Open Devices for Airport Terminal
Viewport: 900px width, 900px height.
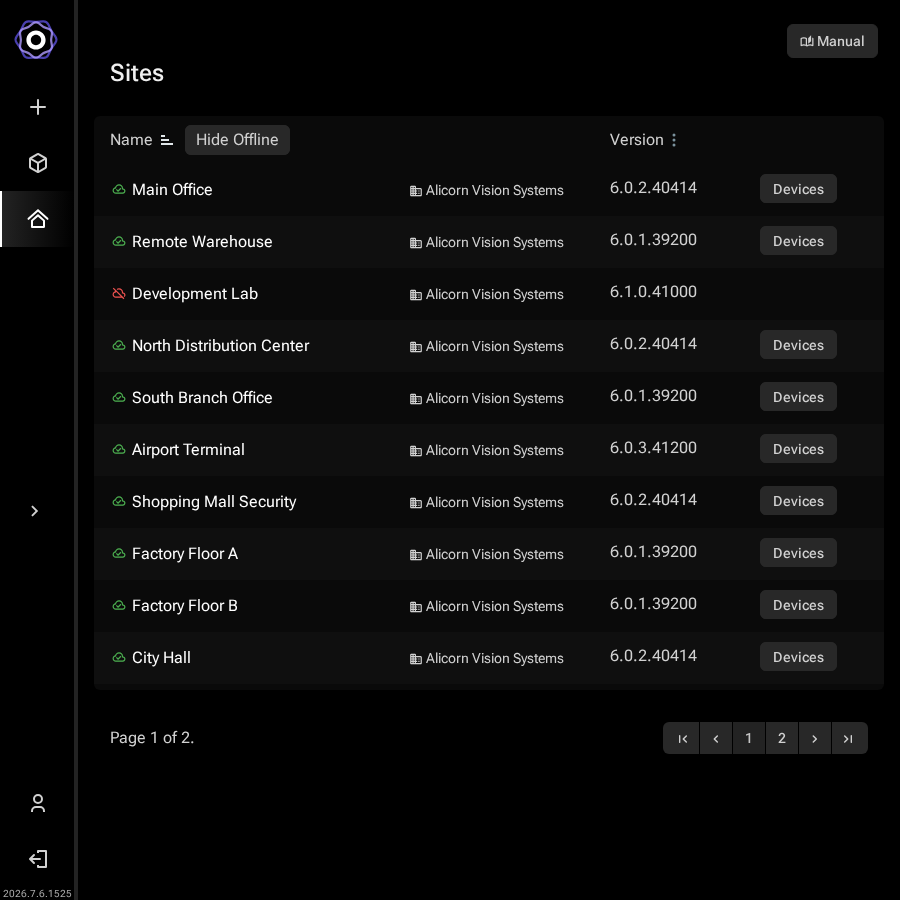[x=798, y=449]
